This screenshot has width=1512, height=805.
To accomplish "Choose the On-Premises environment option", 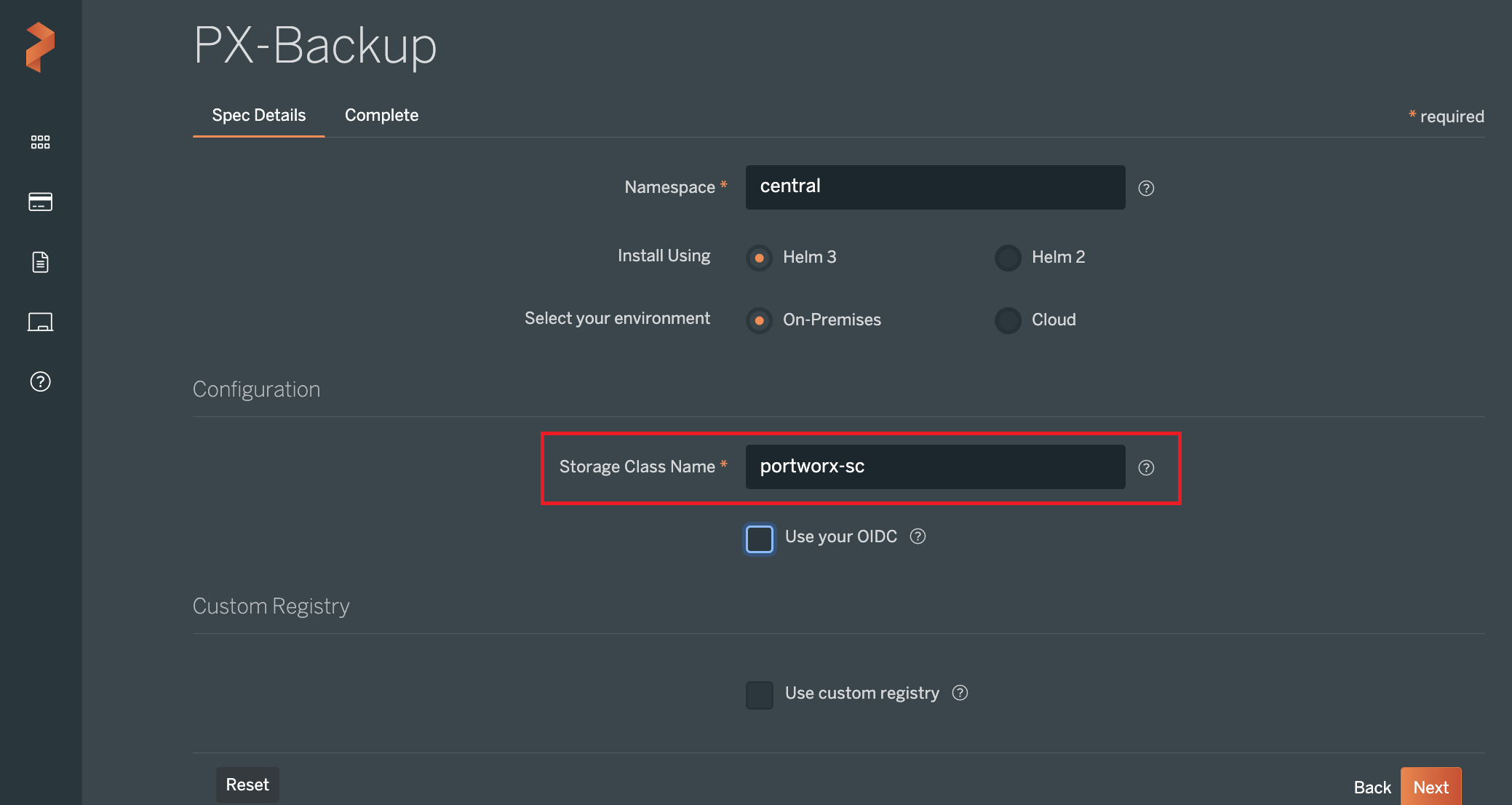I will tap(759, 320).
